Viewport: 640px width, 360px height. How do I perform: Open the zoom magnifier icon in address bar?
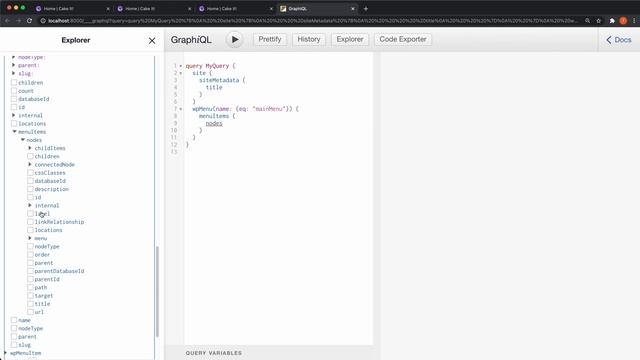[587, 21]
